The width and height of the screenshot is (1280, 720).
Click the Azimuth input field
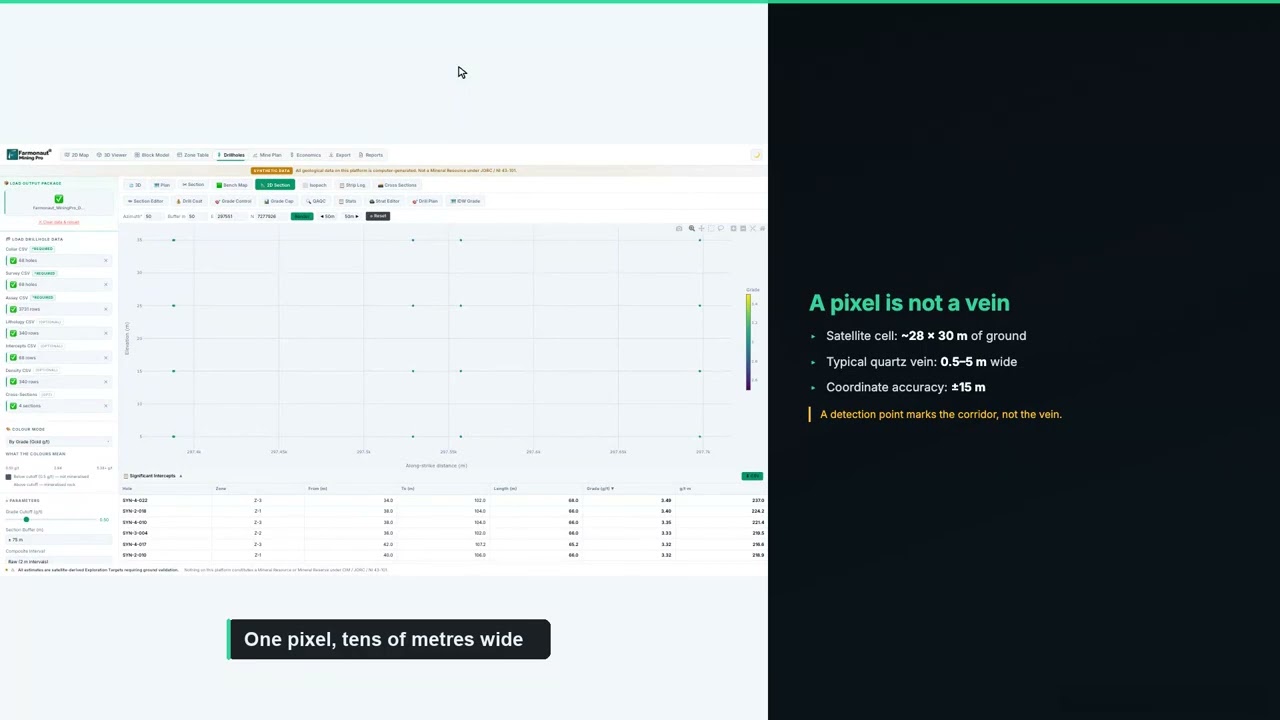(152, 216)
